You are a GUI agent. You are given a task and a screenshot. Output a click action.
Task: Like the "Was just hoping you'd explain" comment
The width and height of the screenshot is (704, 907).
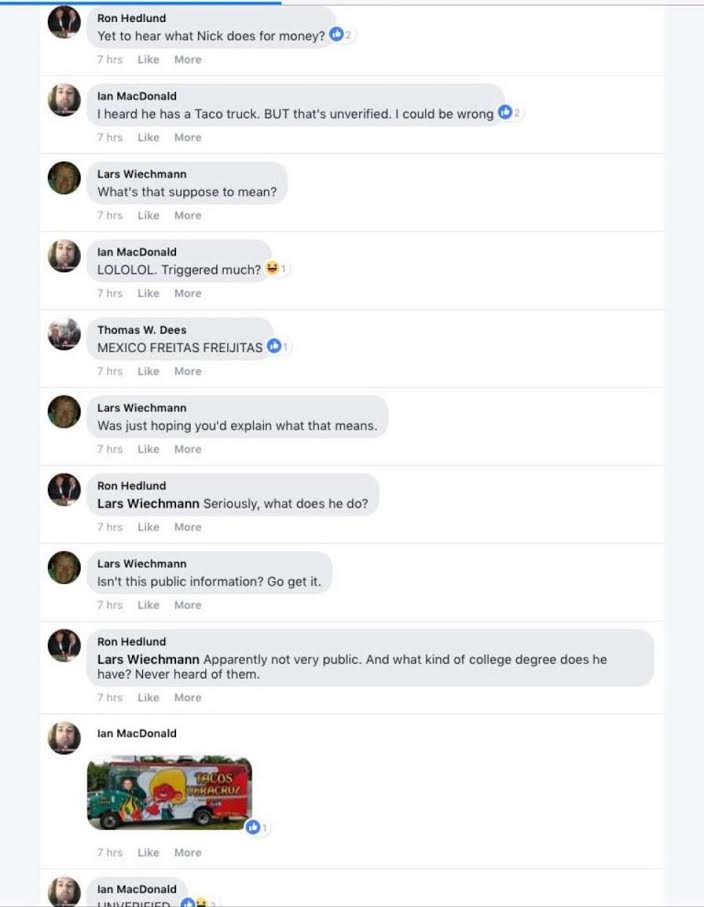148,449
